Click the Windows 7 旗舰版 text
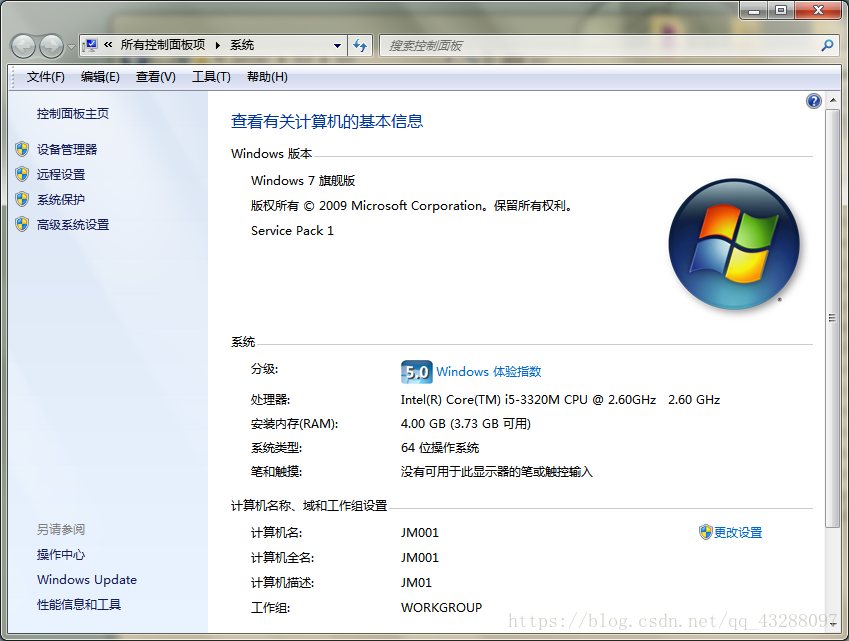Image resolution: width=849 pixels, height=641 pixels. point(303,181)
